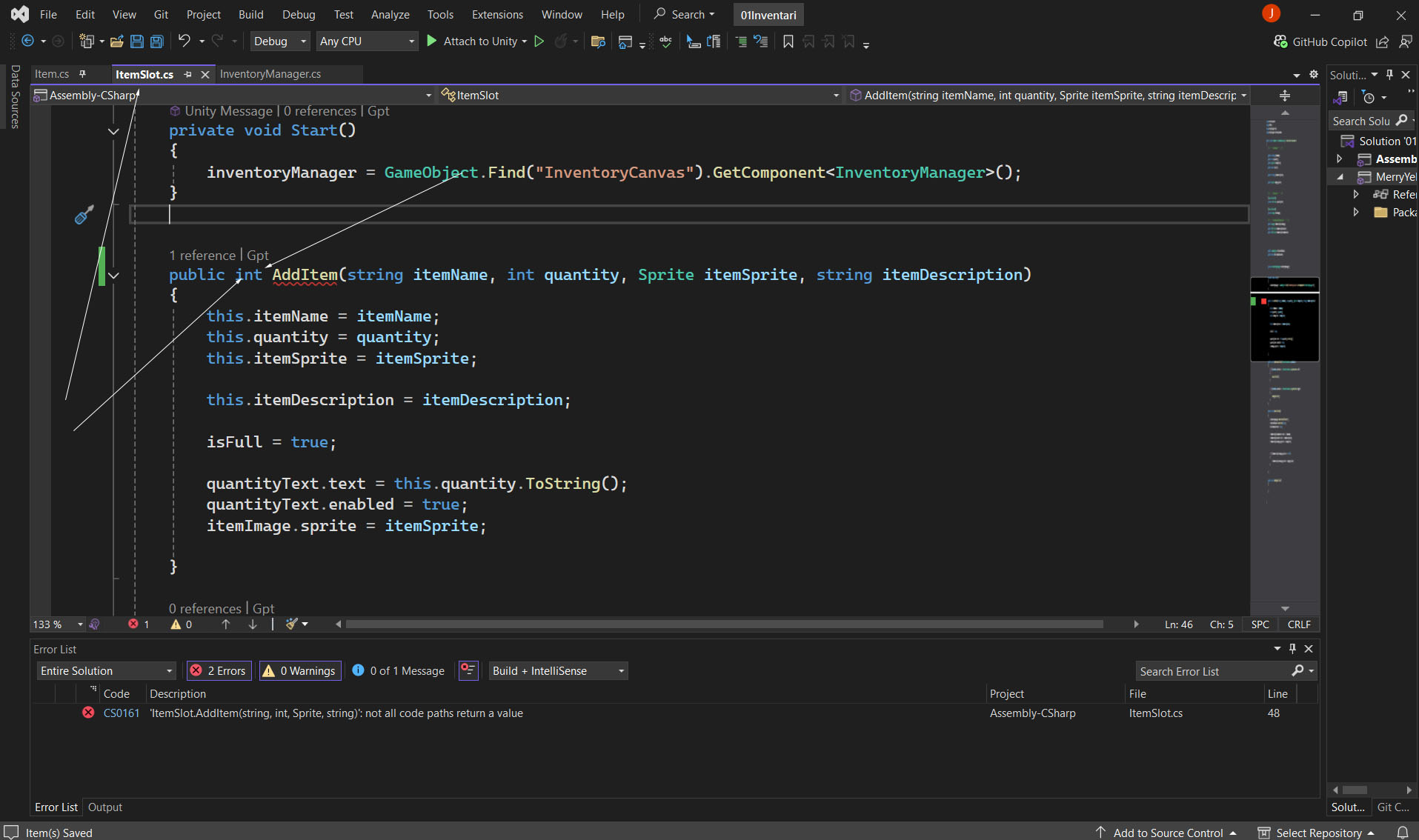The image size is (1419, 840).
Task: Click the Open File folder icon
Action: pos(116,41)
